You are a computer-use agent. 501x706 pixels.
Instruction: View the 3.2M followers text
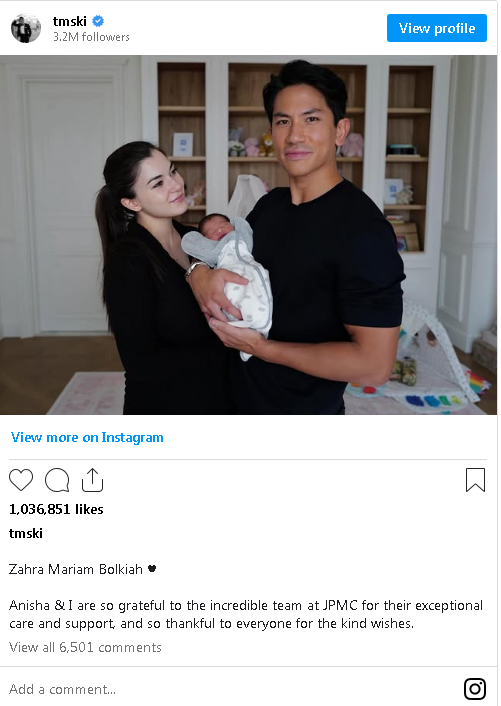pos(91,37)
